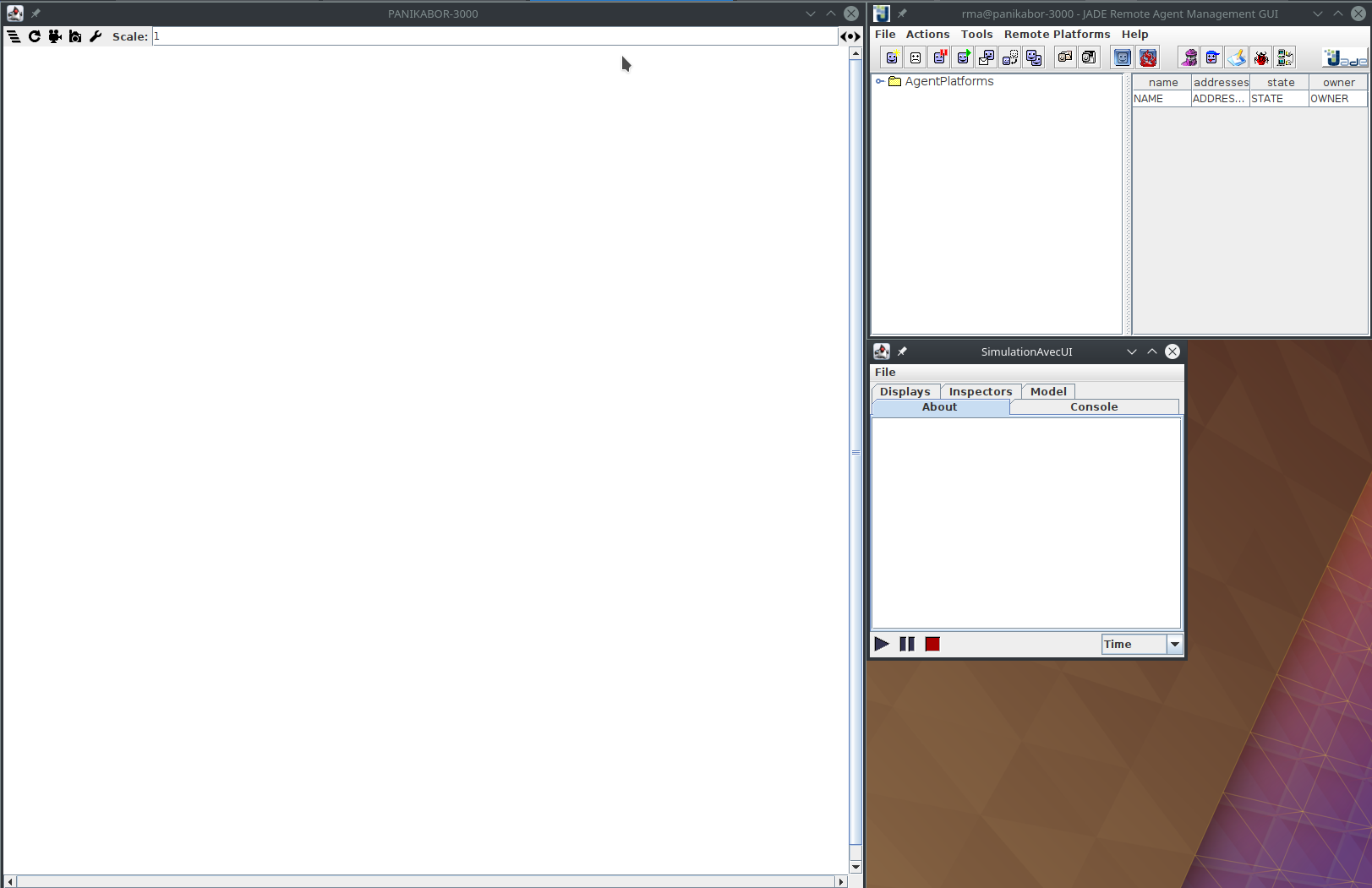Expand the AgentPlatforms tree node handle
The image size is (1372, 888).
click(880, 81)
